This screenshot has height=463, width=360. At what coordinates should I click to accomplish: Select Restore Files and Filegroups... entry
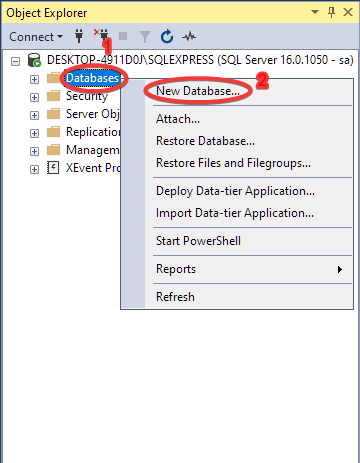click(x=249, y=163)
